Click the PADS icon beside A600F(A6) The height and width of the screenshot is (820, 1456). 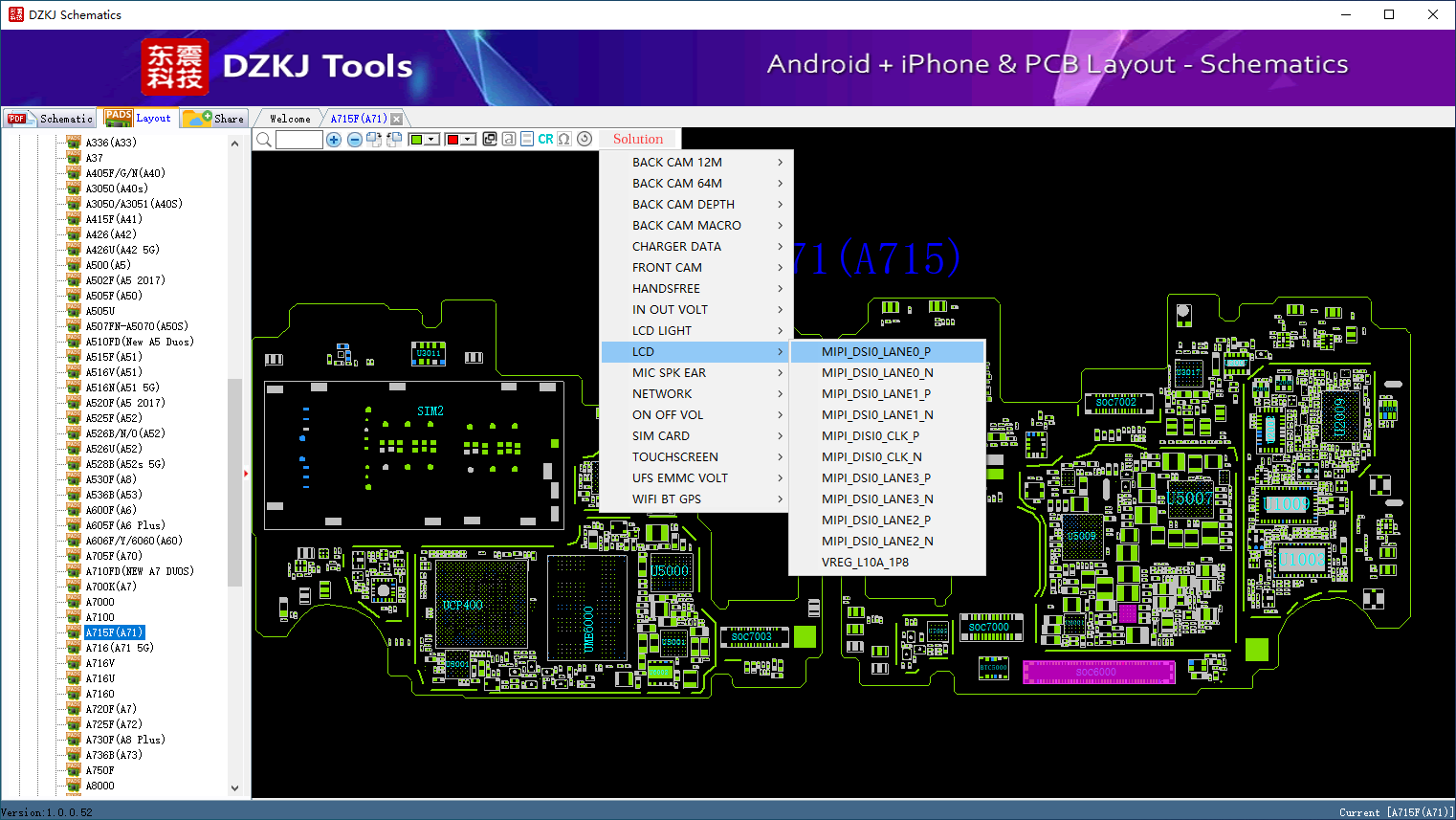[74, 510]
